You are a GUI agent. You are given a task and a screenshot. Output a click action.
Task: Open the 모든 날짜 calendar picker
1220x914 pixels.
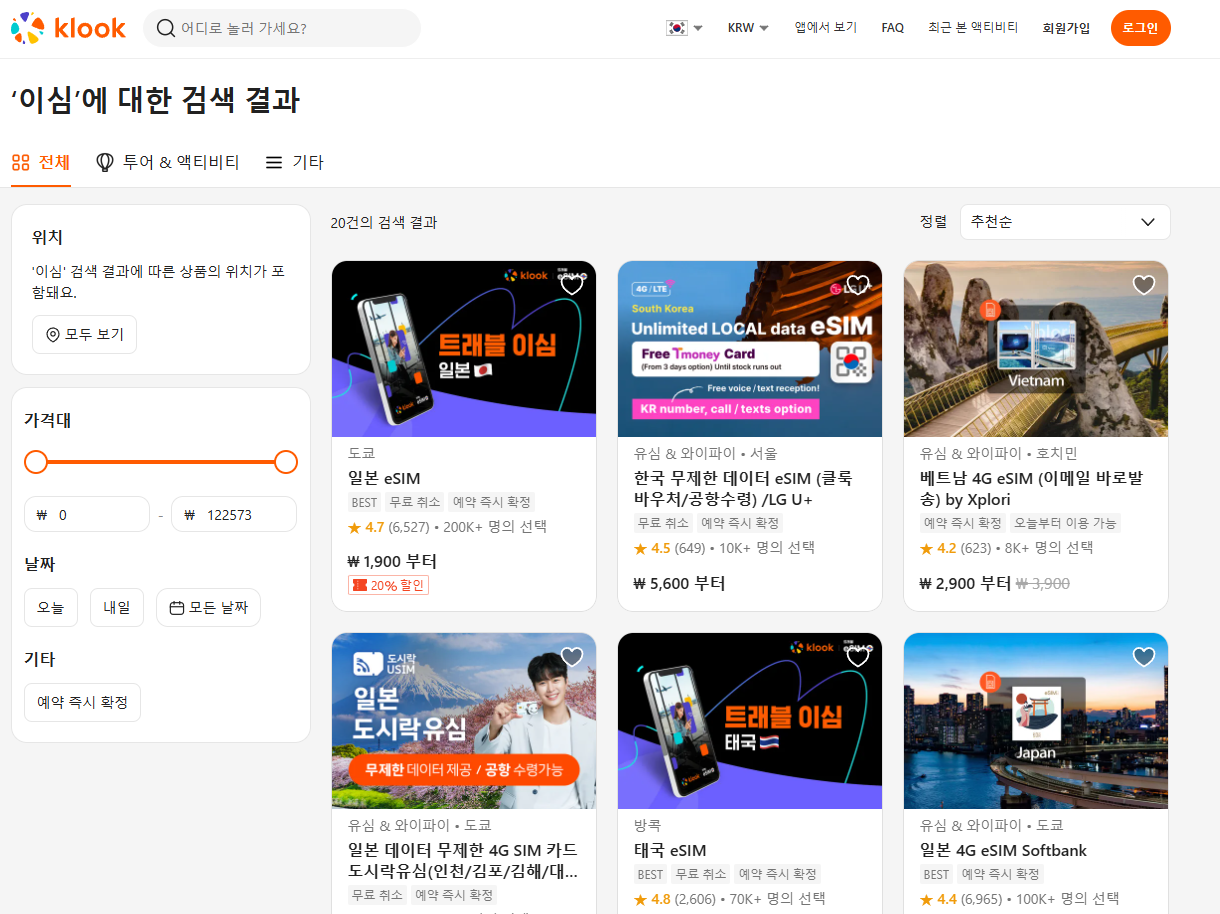208,607
